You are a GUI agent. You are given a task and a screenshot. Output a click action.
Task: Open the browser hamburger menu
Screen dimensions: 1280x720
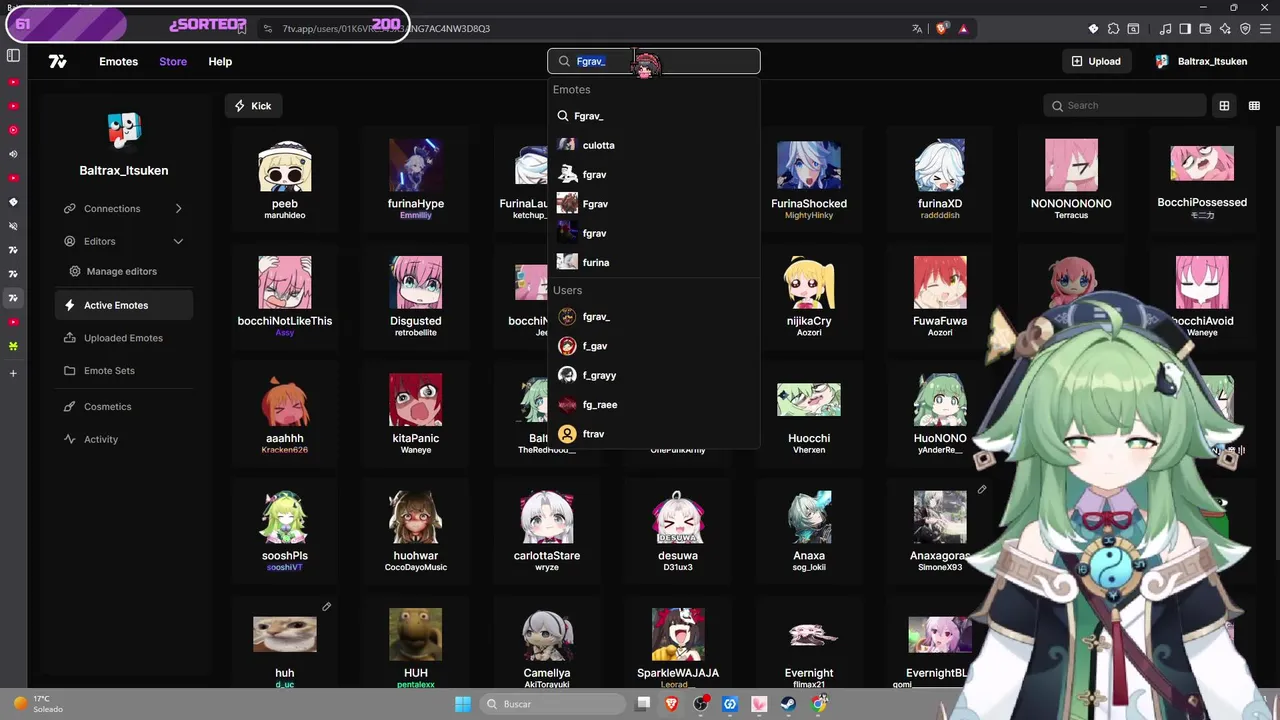pos(1263,29)
